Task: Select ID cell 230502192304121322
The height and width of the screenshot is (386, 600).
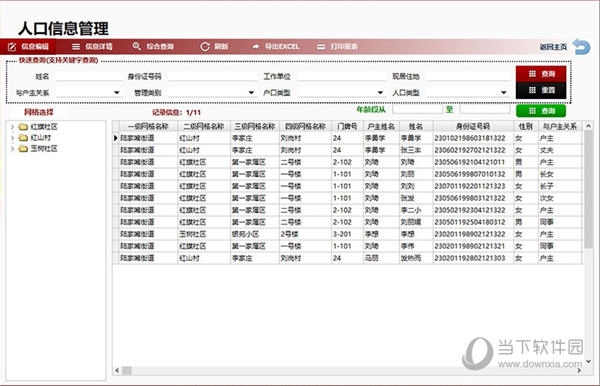Action: [473, 210]
